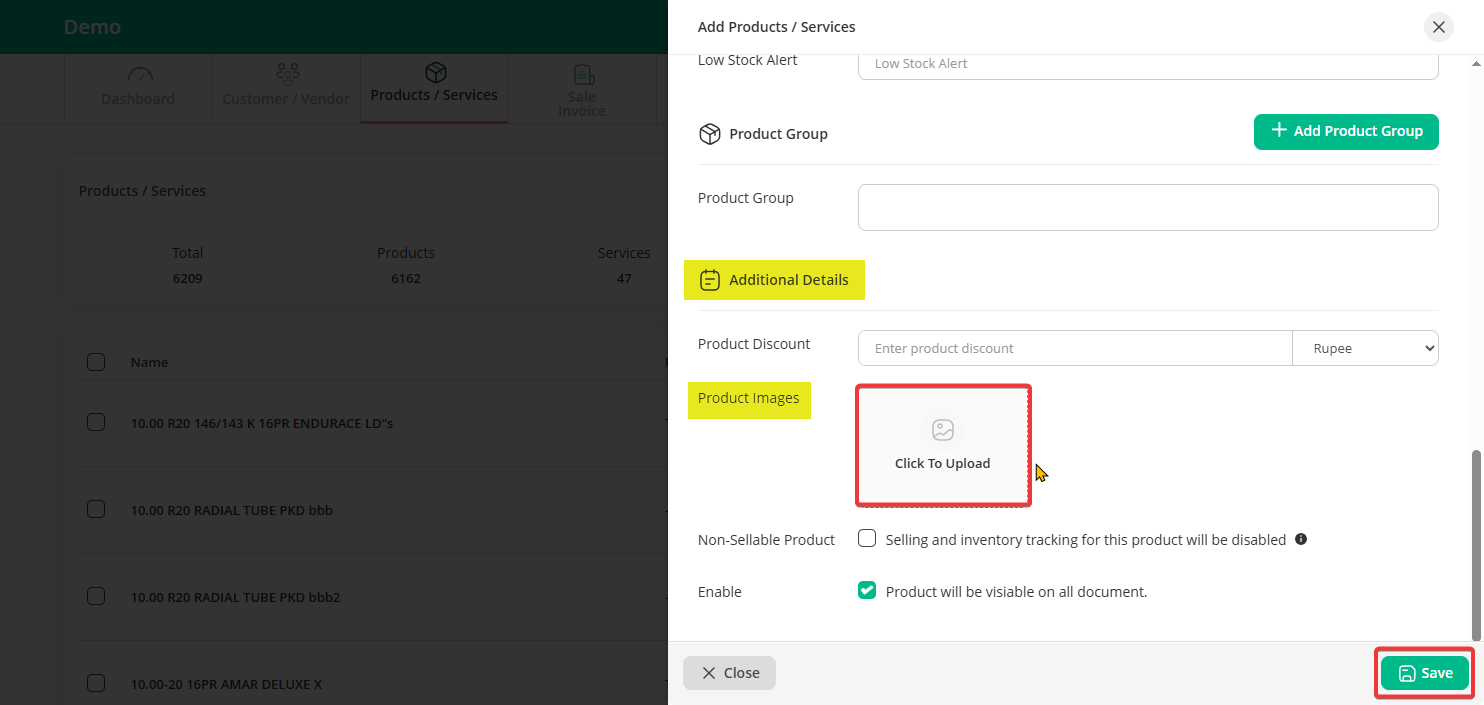Select checkbox for 10.00 R20 RADIAL TUBE PKD bbb2
1484x705 pixels.
click(x=96, y=596)
